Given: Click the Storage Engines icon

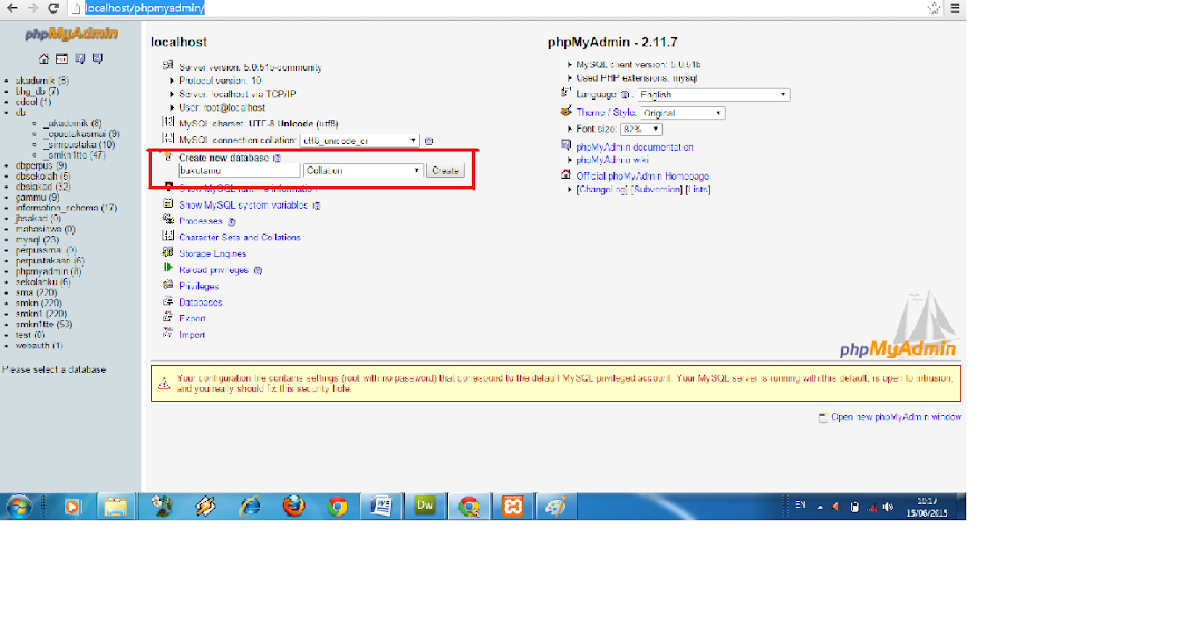Looking at the screenshot, I should coord(168,253).
